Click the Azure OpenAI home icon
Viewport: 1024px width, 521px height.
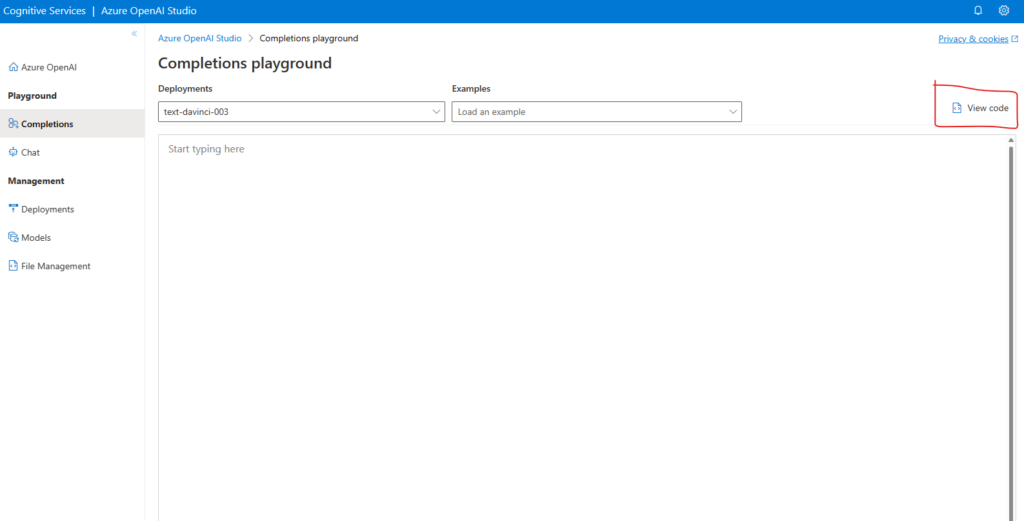[13, 67]
